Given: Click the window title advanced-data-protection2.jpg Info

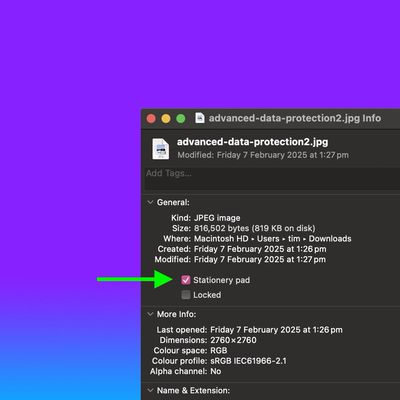Looking at the screenshot, I should [295, 118].
